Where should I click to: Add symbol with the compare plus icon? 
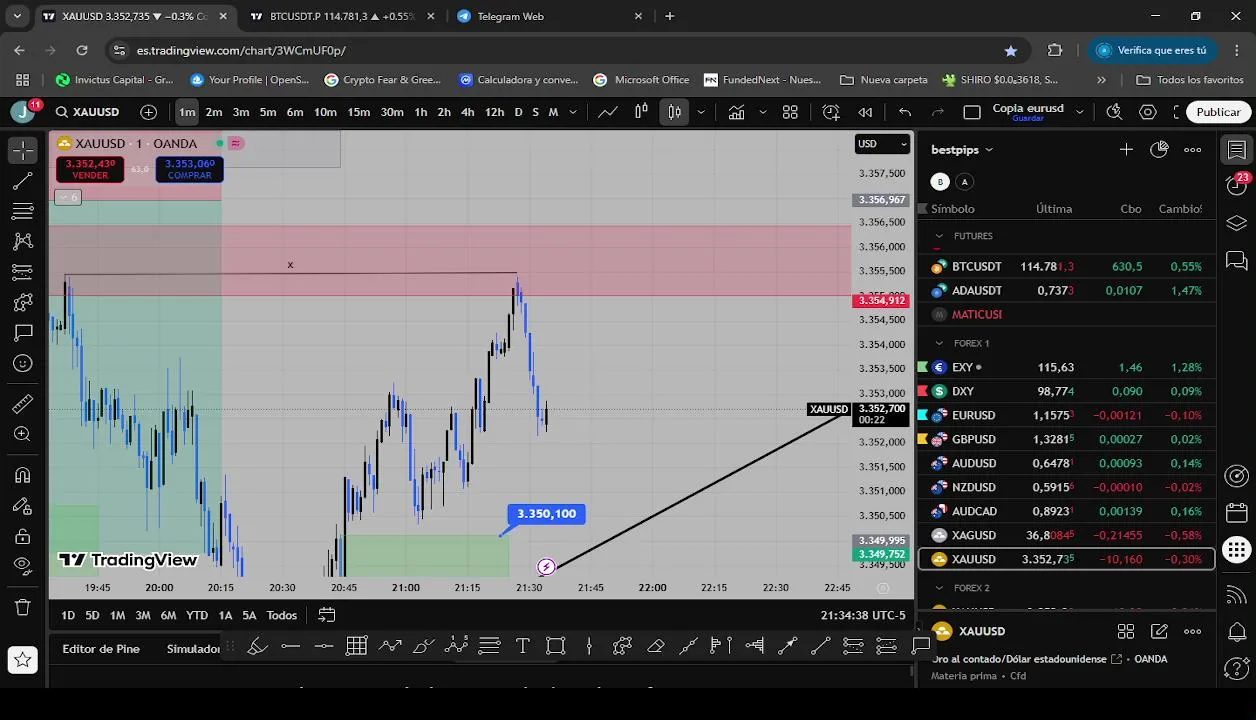pyautogui.click(x=149, y=112)
